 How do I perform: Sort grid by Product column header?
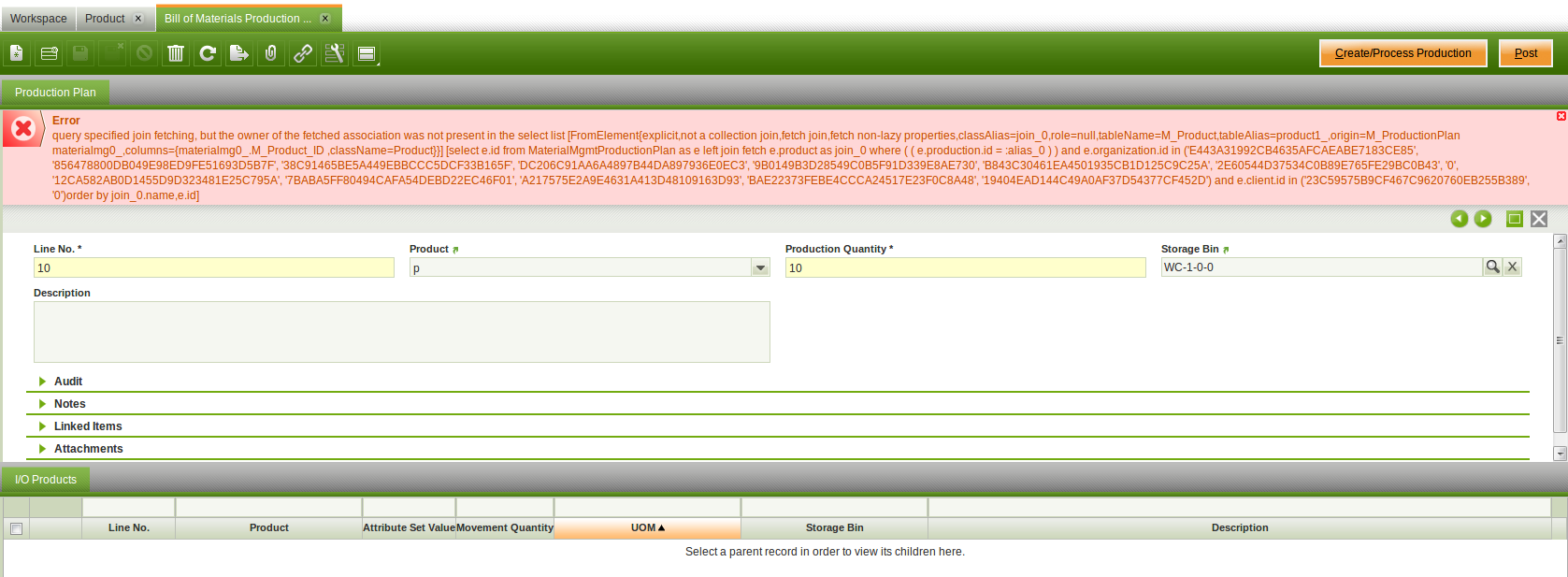(268, 528)
